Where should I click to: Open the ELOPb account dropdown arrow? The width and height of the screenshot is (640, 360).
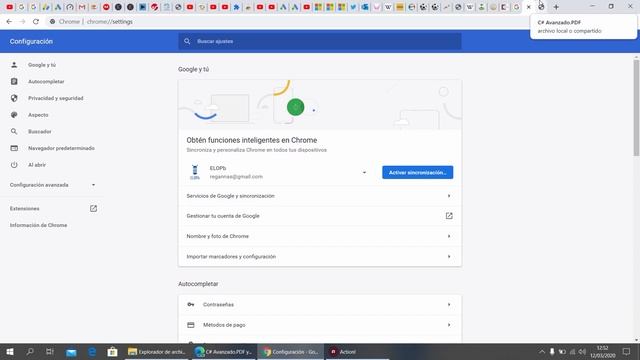(x=364, y=172)
